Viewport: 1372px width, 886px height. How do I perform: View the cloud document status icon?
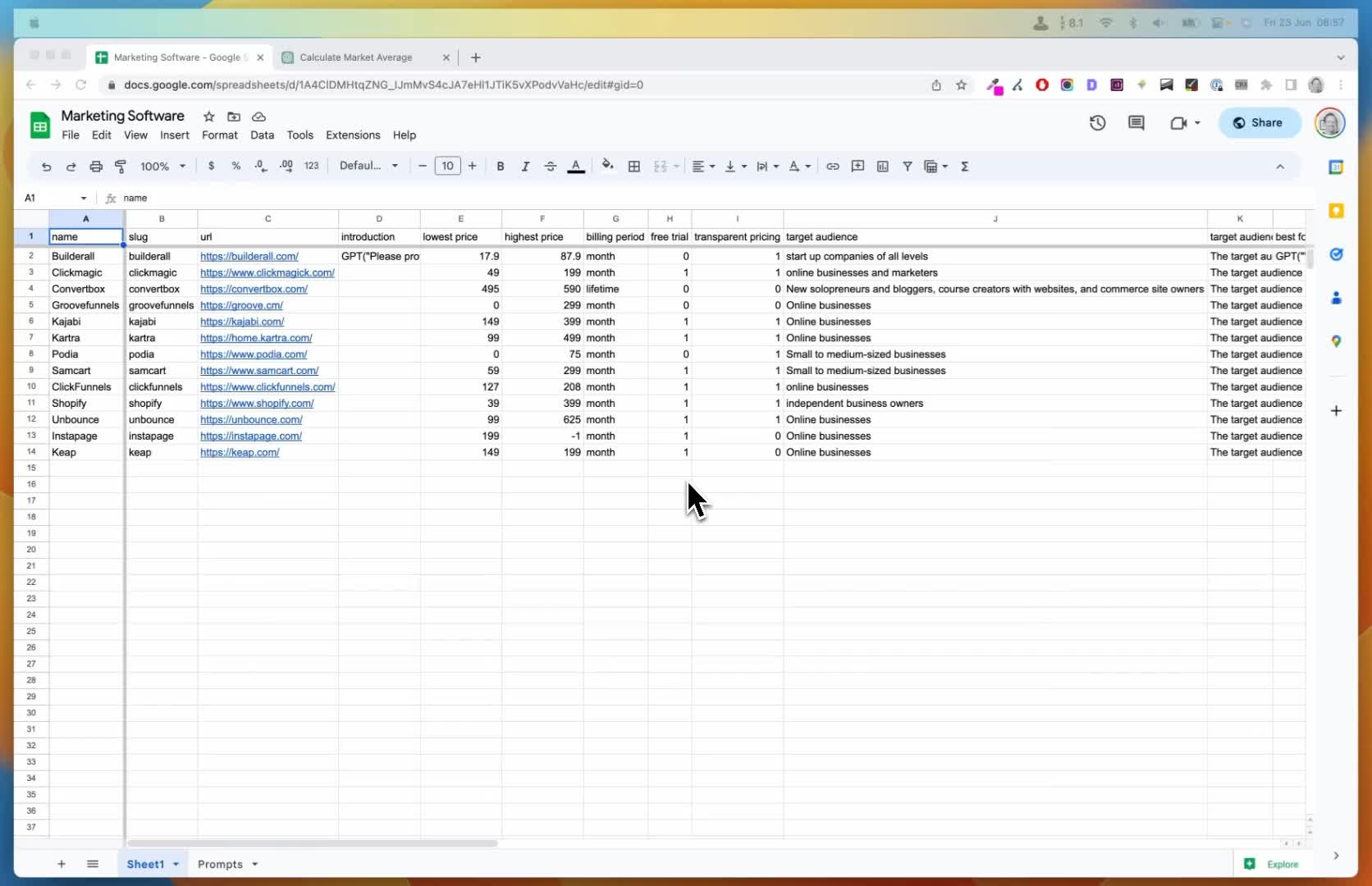(x=258, y=116)
